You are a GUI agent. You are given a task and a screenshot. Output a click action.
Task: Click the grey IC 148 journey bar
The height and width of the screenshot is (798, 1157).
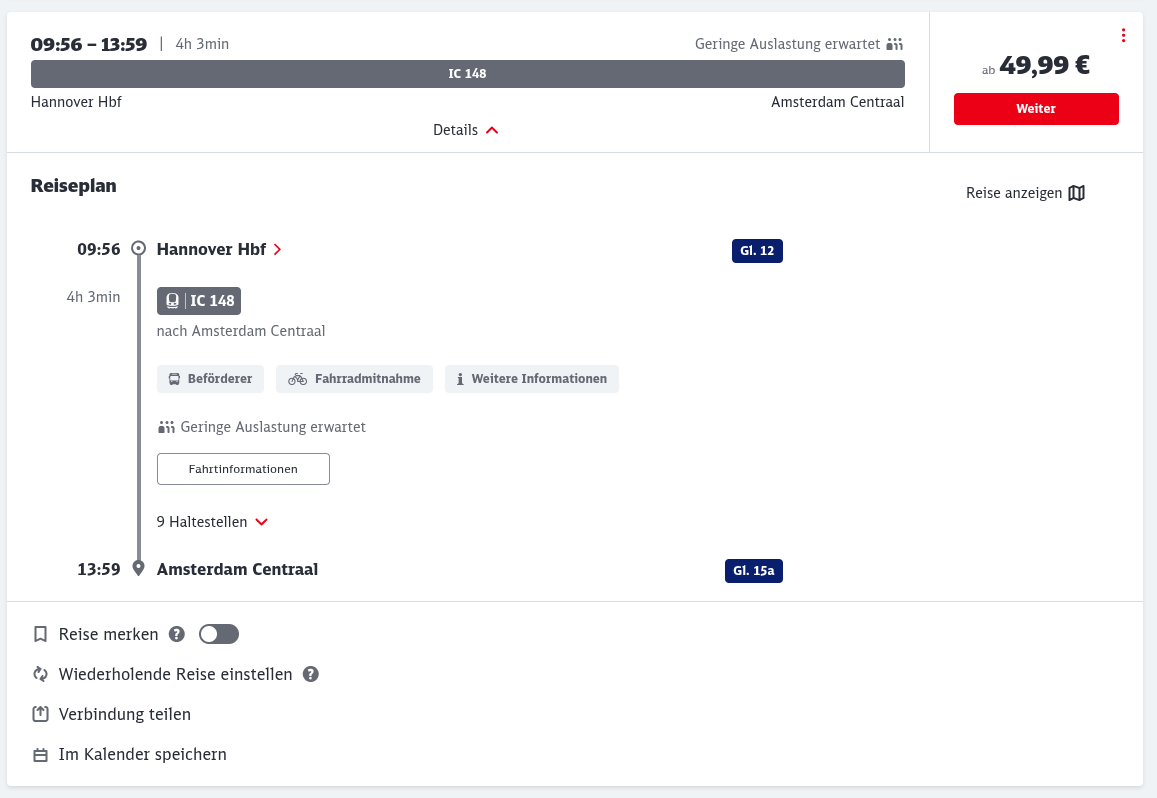(467, 74)
